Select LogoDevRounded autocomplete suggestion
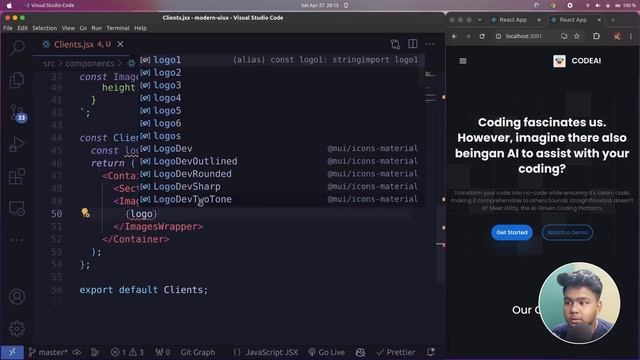Screen dimensions: 640x360 [282, 174]
